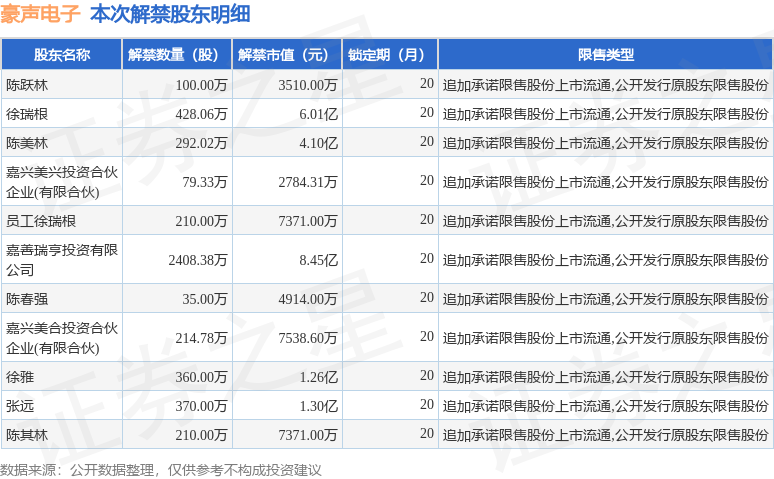Screen dimensions: 774x479
Task: Click restriction type text in 徐雅 row
Action: coord(606,377)
